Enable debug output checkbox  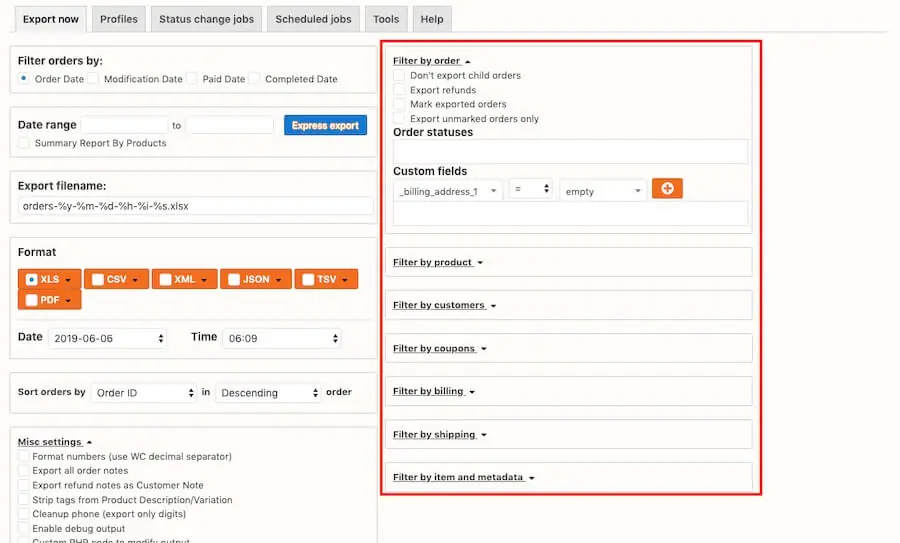[24, 528]
